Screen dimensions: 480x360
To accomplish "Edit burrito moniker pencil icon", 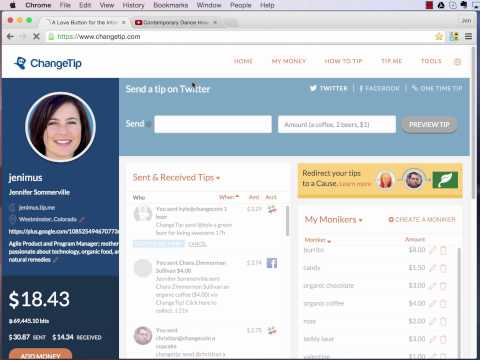I will coord(432,250).
